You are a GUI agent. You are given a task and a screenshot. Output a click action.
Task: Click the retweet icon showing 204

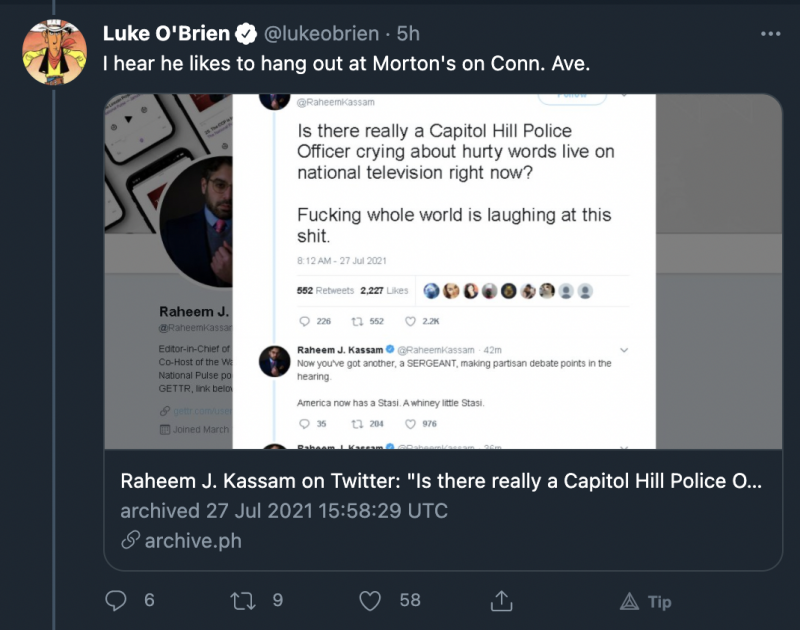pyautogui.click(x=354, y=423)
